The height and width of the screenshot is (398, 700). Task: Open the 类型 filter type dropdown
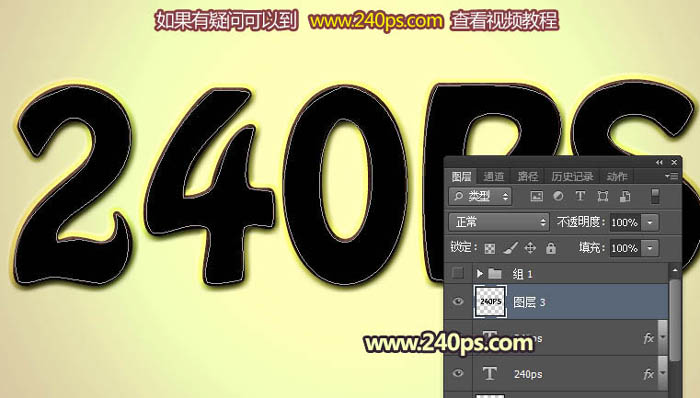[x=480, y=196]
